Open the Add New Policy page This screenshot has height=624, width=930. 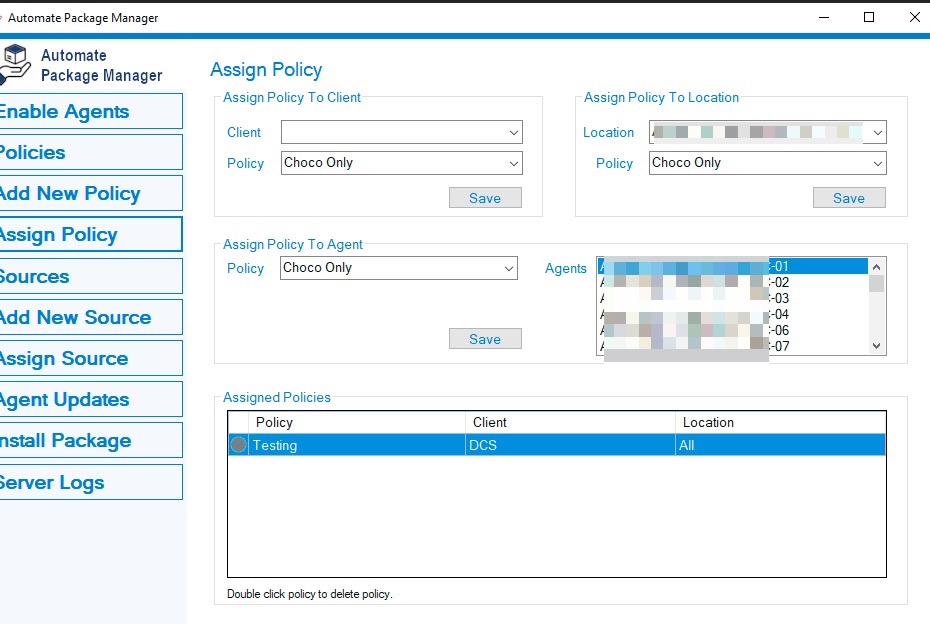tap(91, 193)
